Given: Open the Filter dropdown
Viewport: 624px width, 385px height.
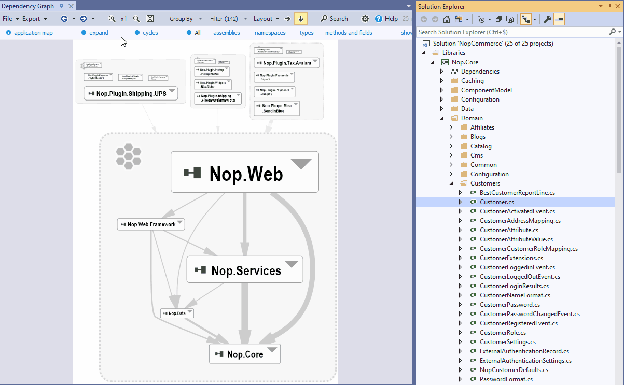Looking at the screenshot, I should pos(228,19).
